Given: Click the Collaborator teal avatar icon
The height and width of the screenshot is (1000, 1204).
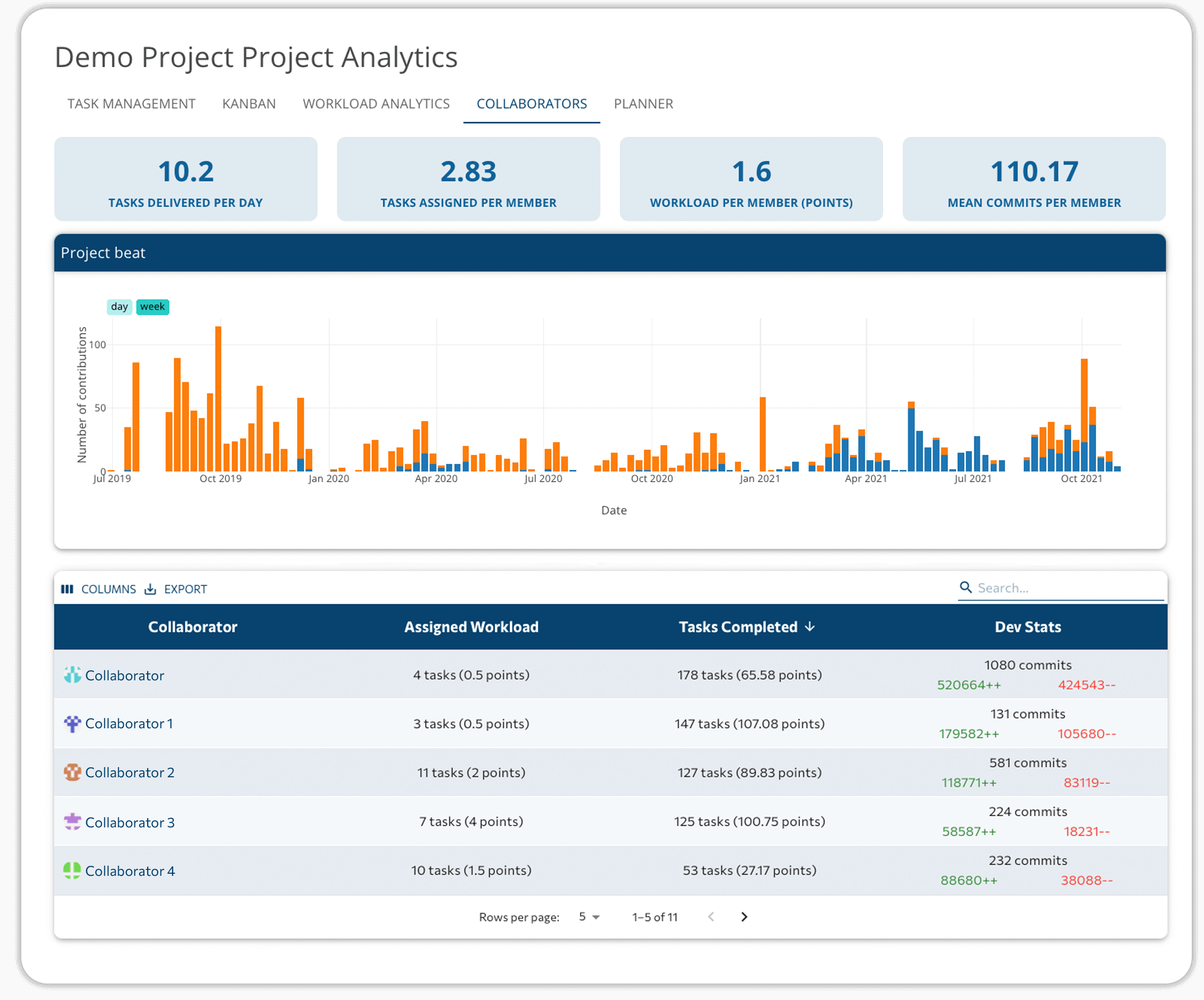Looking at the screenshot, I should click(72, 675).
